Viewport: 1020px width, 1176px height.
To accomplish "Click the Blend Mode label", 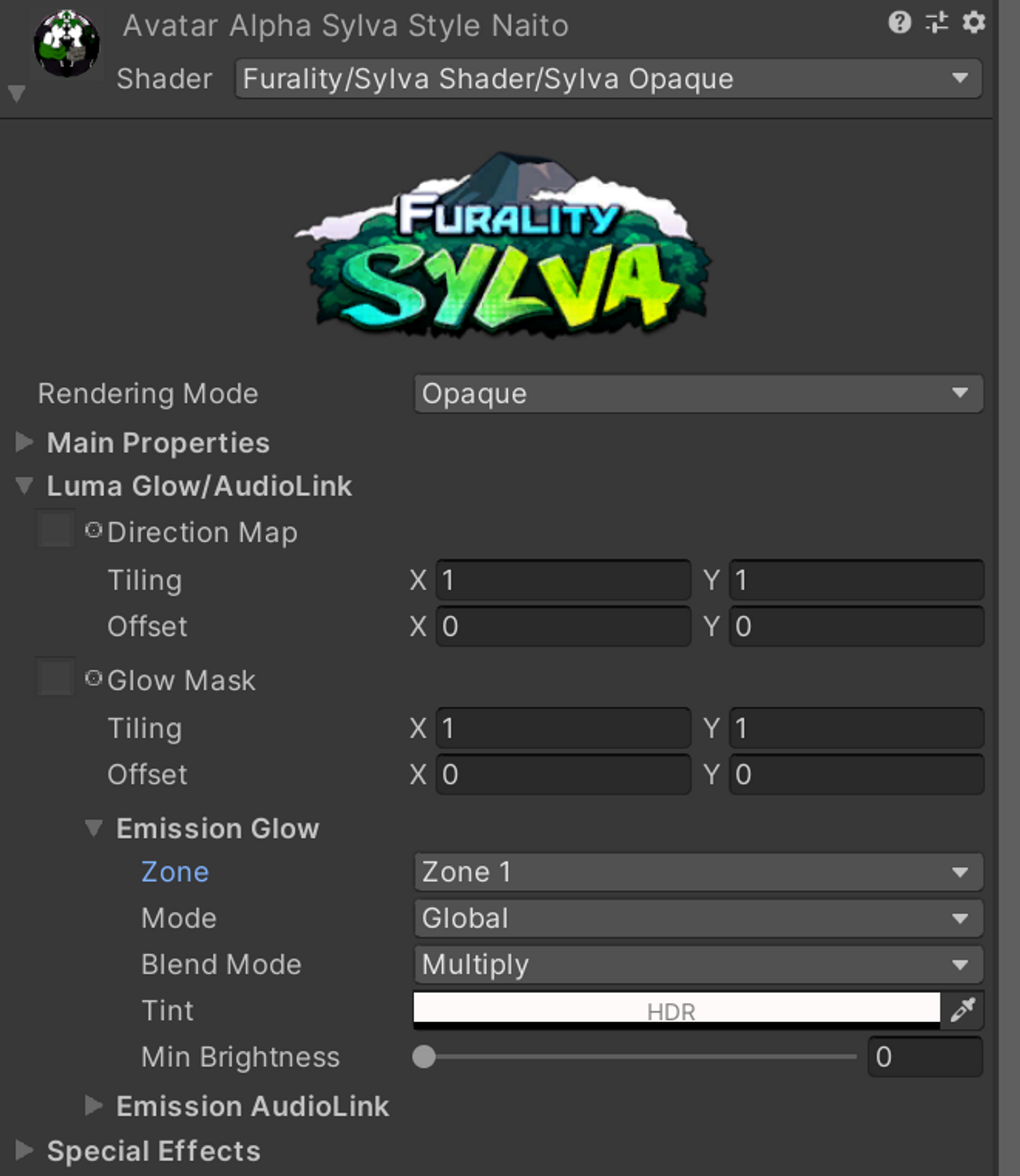I will tap(221, 965).
